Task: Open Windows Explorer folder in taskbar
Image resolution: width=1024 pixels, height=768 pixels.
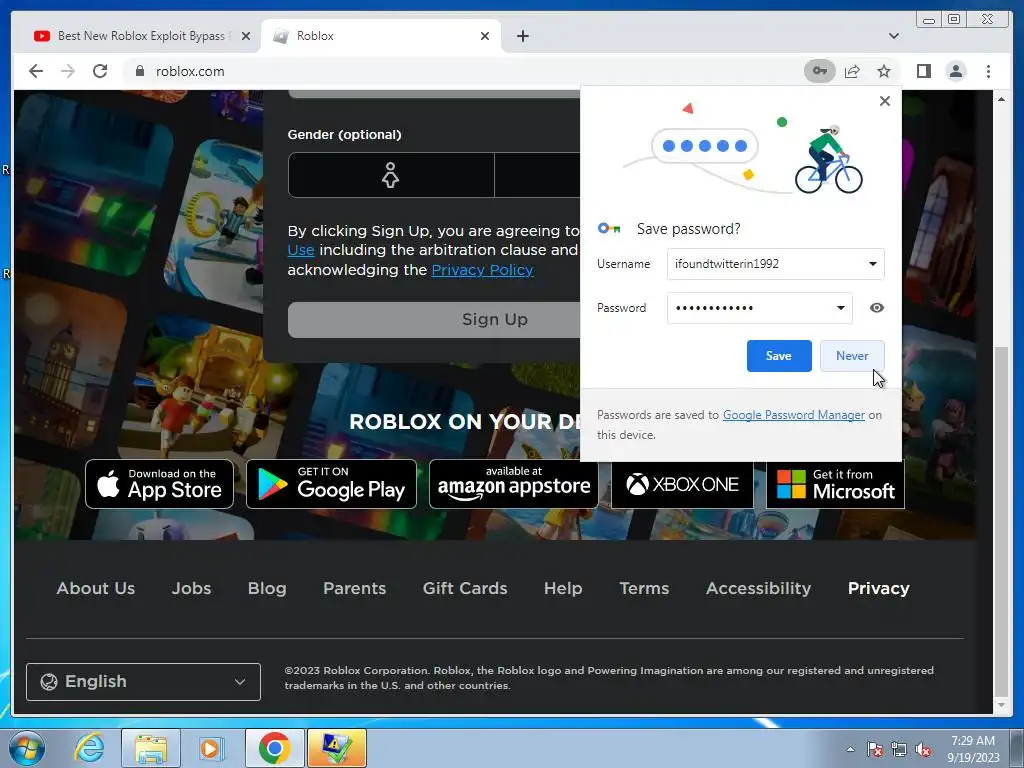Action: (x=151, y=748)
